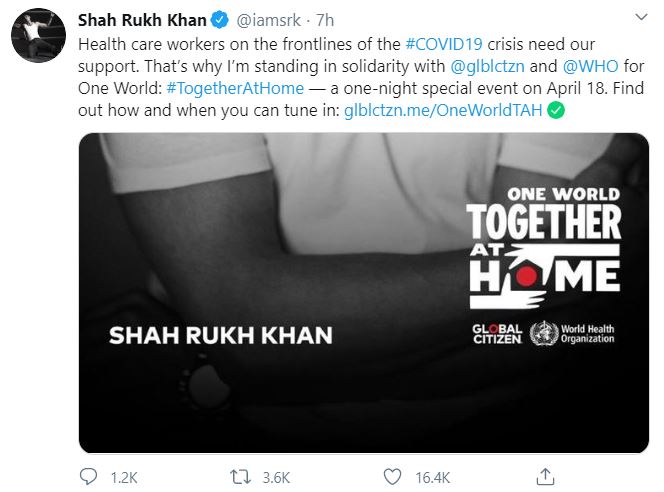This screenshot has height=492, width=664.
Task: Click the reply speech bubble icon
Action: pos(89,475)
